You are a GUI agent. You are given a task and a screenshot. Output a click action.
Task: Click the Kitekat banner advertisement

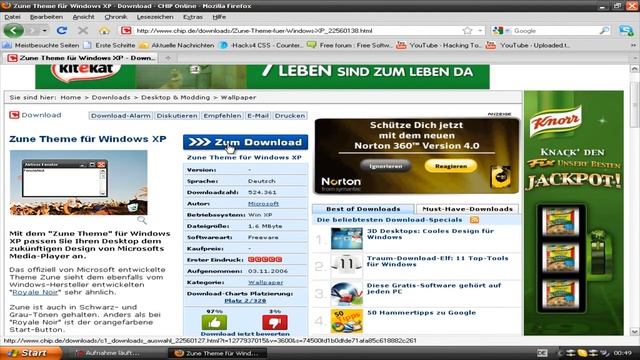point(262,76)
